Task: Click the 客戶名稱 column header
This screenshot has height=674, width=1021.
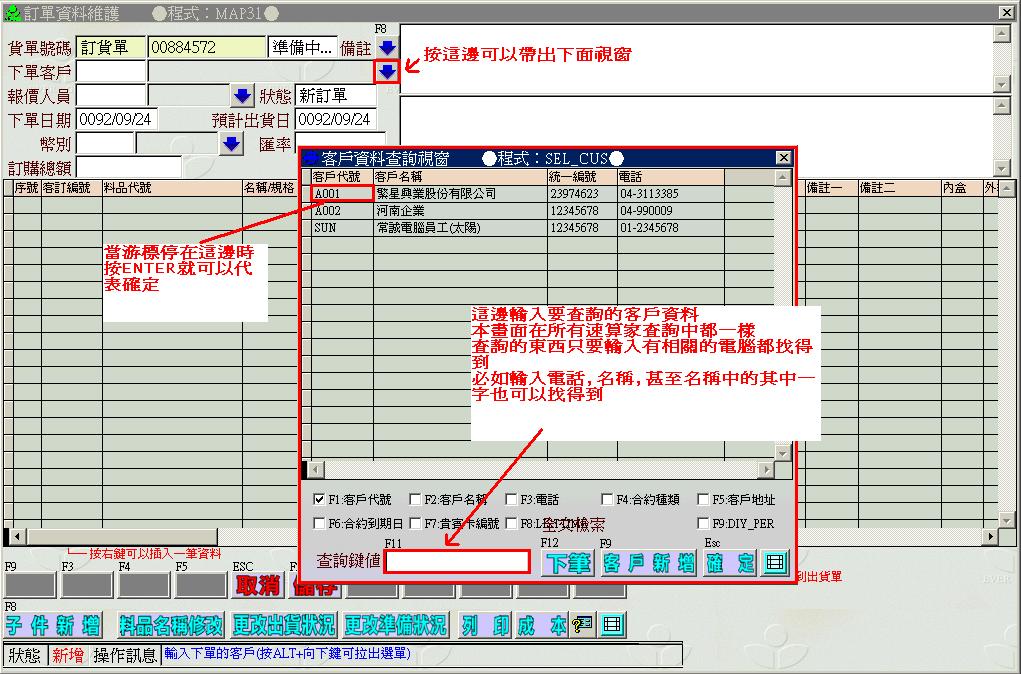Action: click(460, 176)
